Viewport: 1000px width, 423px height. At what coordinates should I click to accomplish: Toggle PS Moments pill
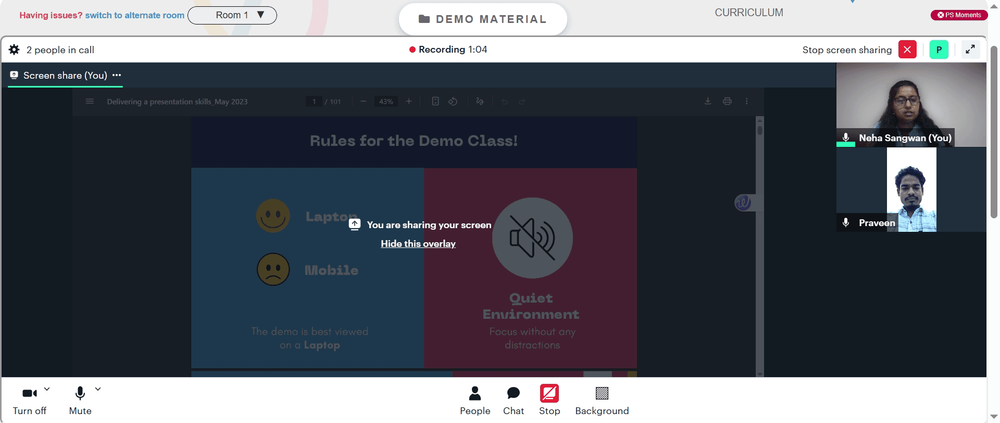959,15
